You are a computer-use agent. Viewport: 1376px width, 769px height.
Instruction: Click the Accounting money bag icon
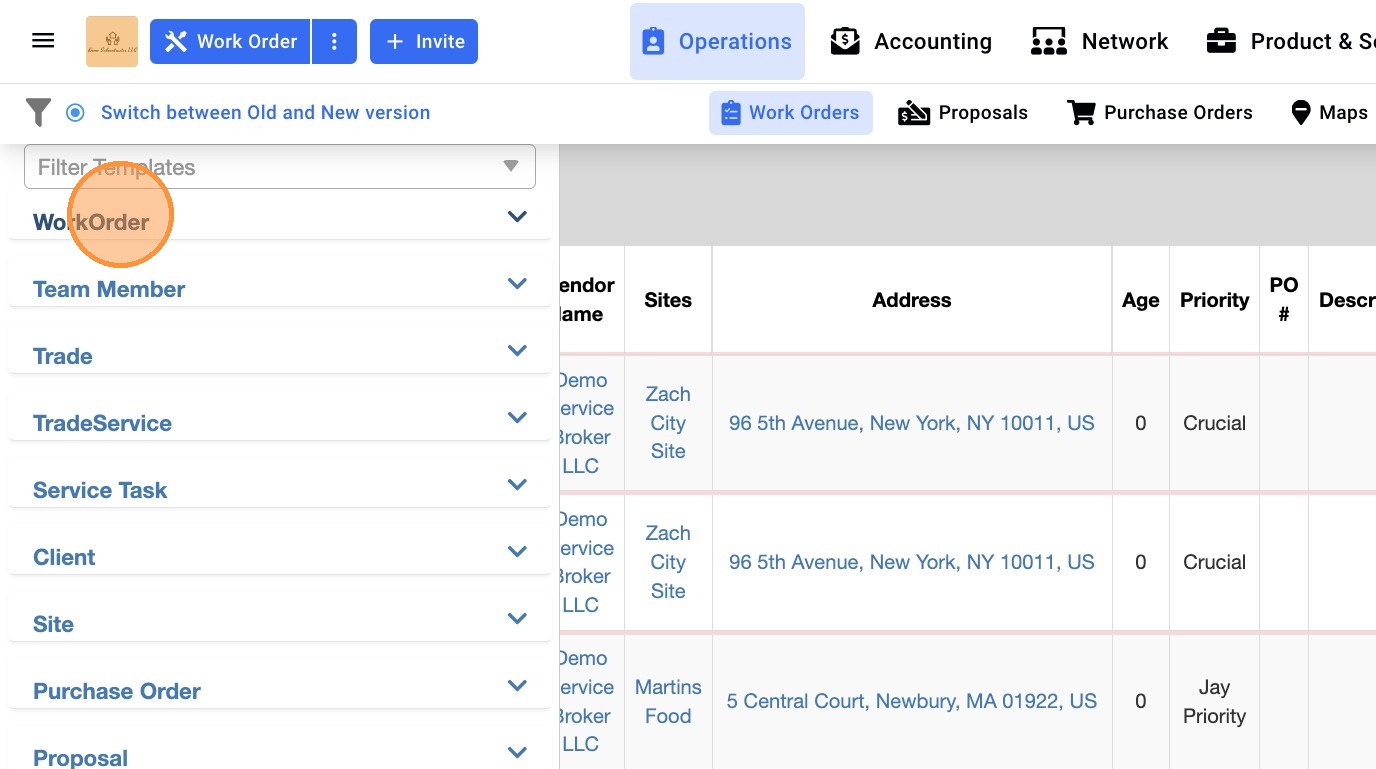point(845,41)
